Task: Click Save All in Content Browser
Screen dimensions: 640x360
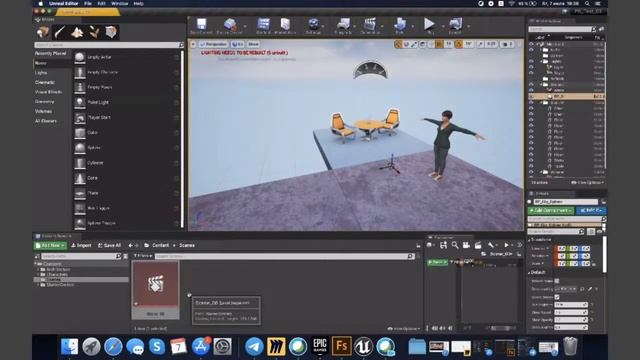Action: [x=109, y=245]
